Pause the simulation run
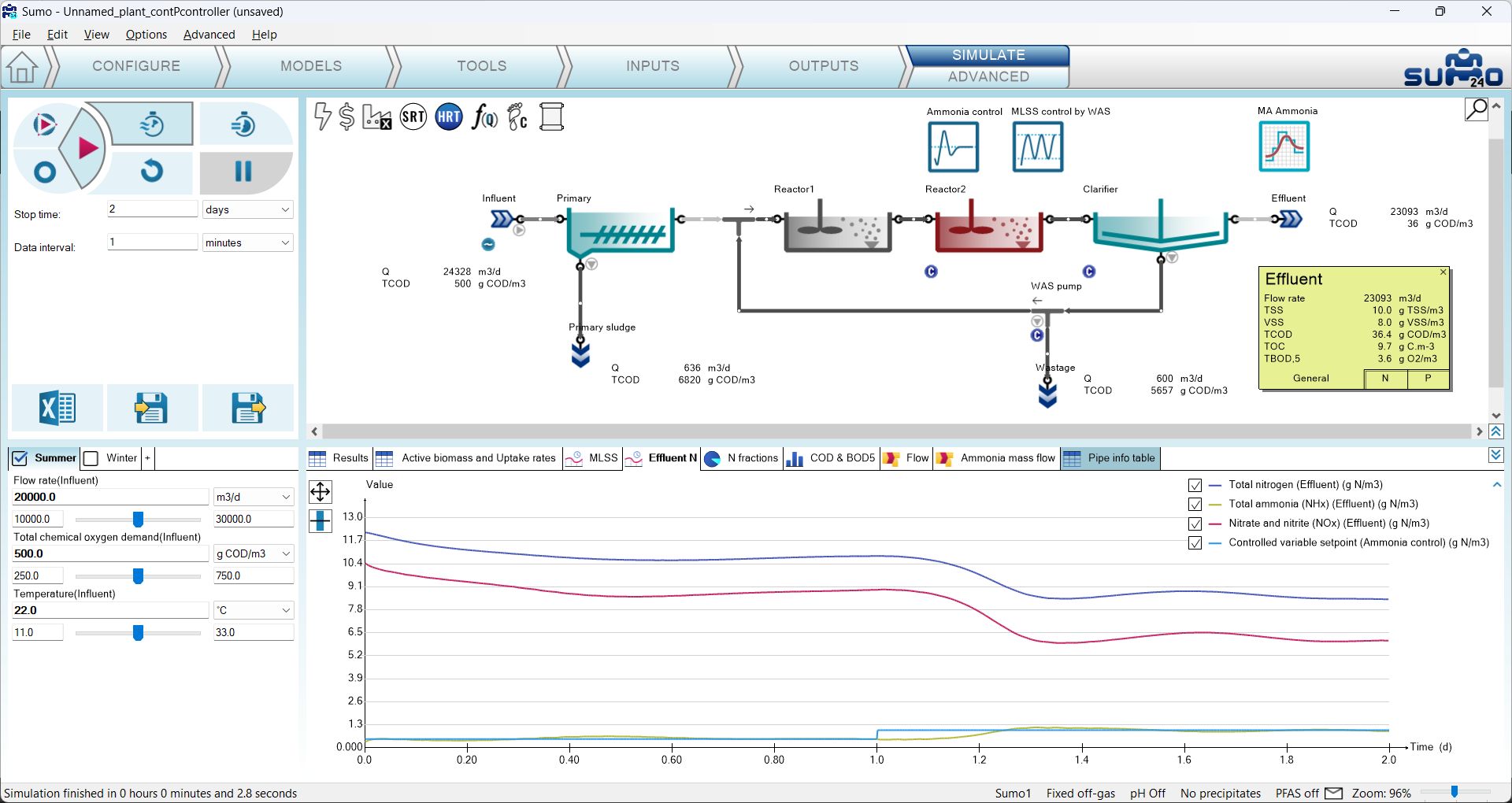This screenshot has height=803, width=1512. point(243,172)
